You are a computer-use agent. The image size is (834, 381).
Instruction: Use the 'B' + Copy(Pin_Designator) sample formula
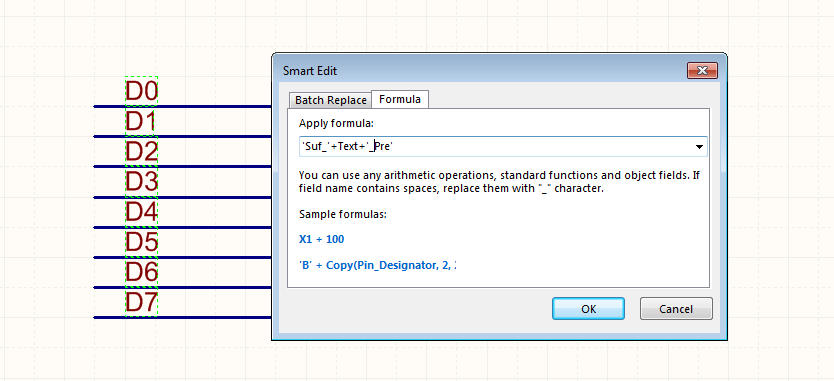click(378, 265)
